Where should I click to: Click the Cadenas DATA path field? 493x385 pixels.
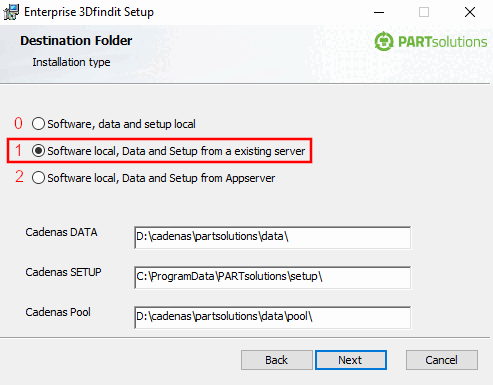[x=272, y=237]
